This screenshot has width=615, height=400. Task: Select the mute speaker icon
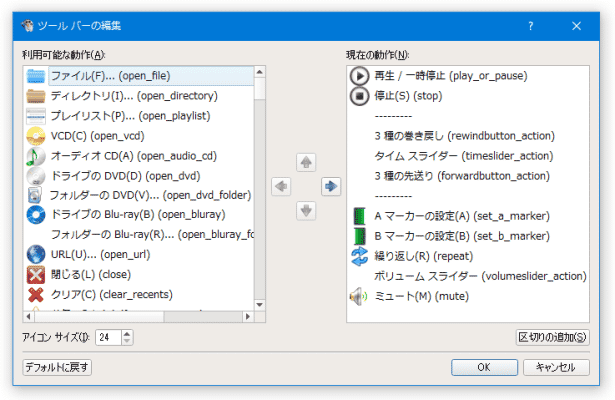click(360, 296)
